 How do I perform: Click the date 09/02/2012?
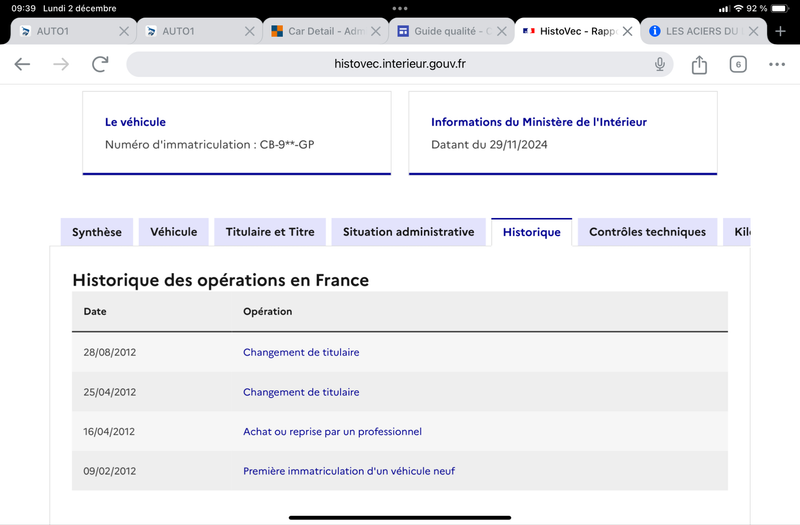(x=110, y=471)
